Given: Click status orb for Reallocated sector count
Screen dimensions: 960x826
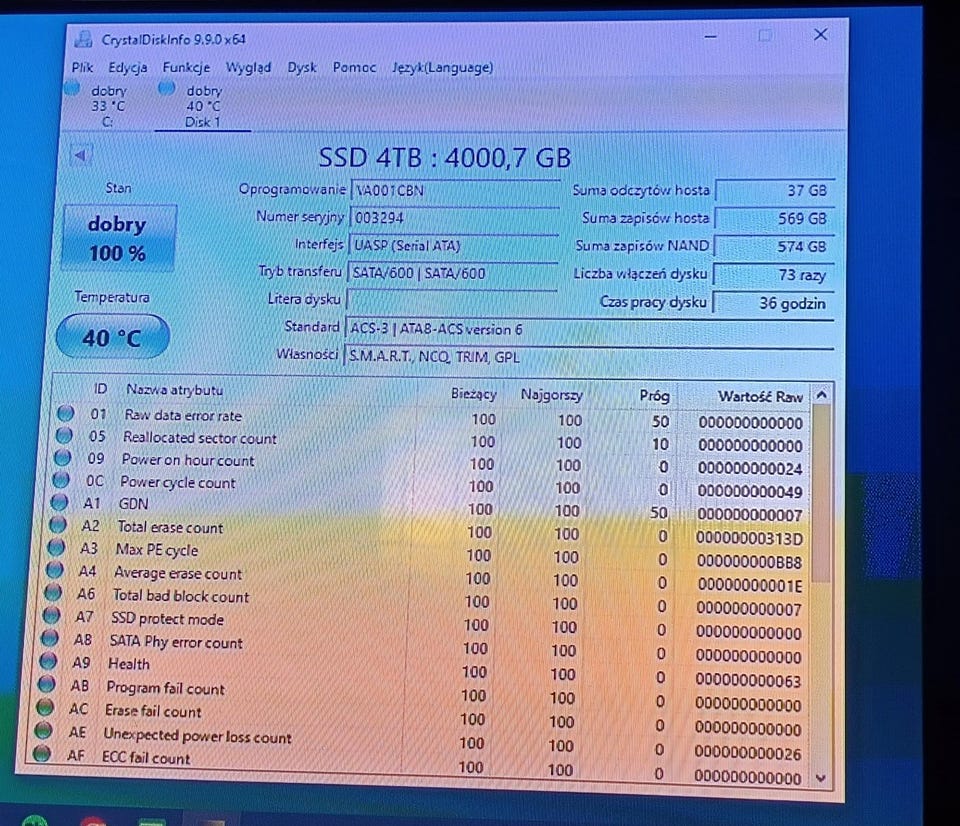Looking at the screenshot, I should (x=64, y=435).
